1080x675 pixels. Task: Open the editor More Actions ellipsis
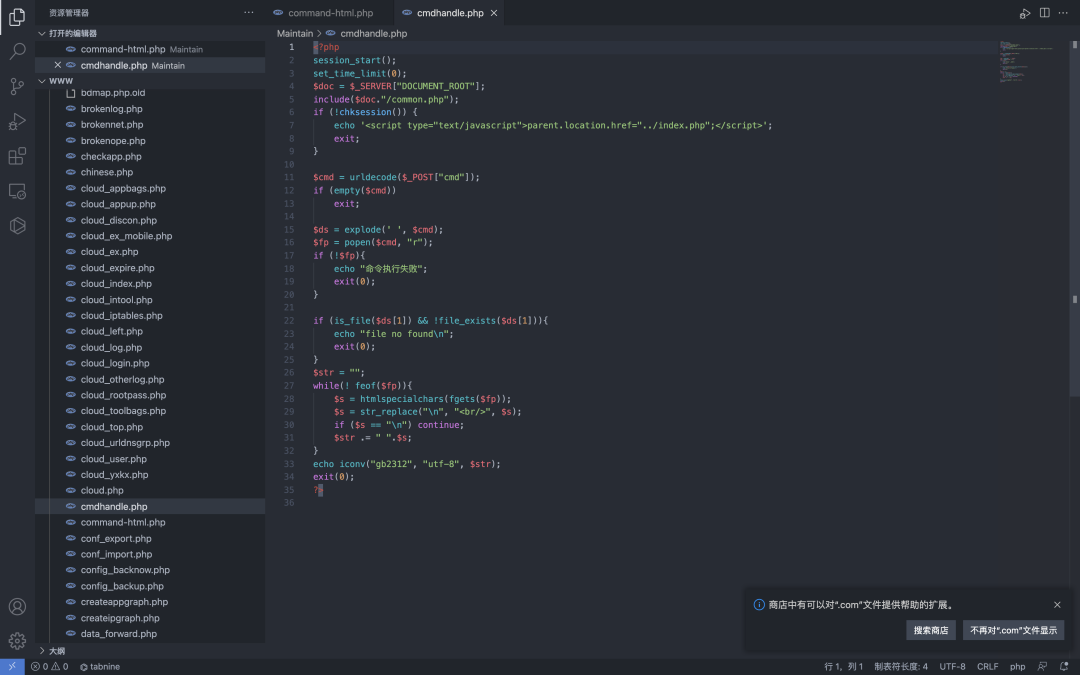(x=1063, y=13)
